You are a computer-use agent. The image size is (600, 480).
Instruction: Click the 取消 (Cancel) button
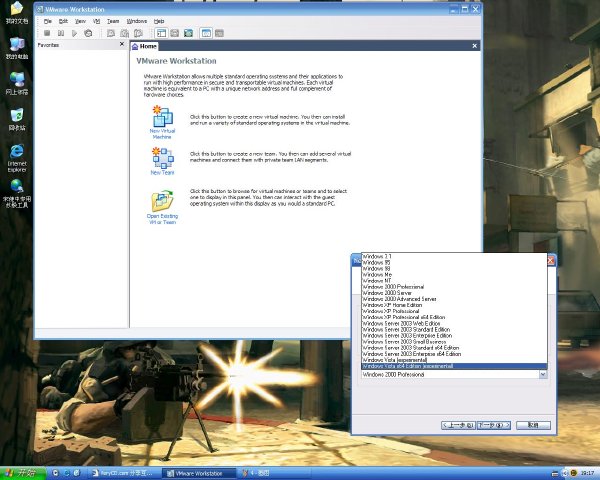coord(533,425)
